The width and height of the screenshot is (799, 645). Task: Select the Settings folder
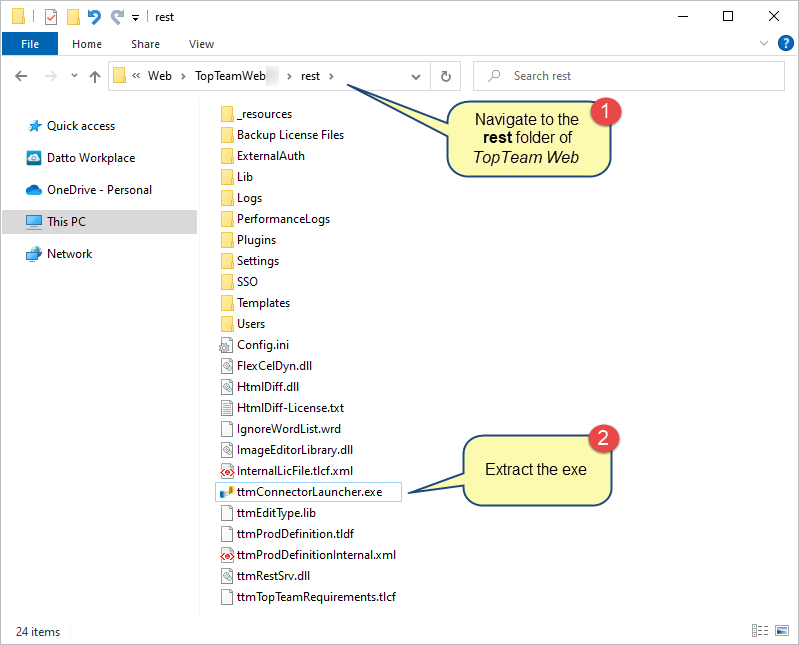(250, 261)
